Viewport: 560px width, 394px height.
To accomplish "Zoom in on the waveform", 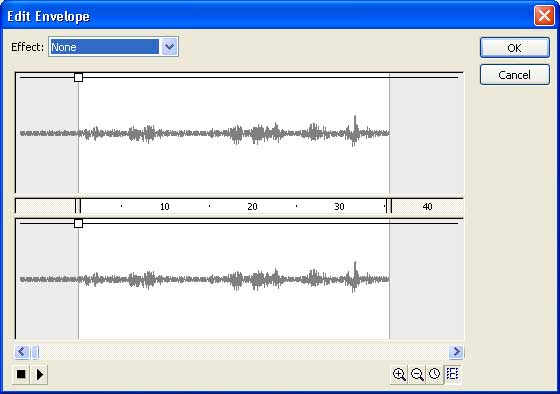I will coord(399,374).
